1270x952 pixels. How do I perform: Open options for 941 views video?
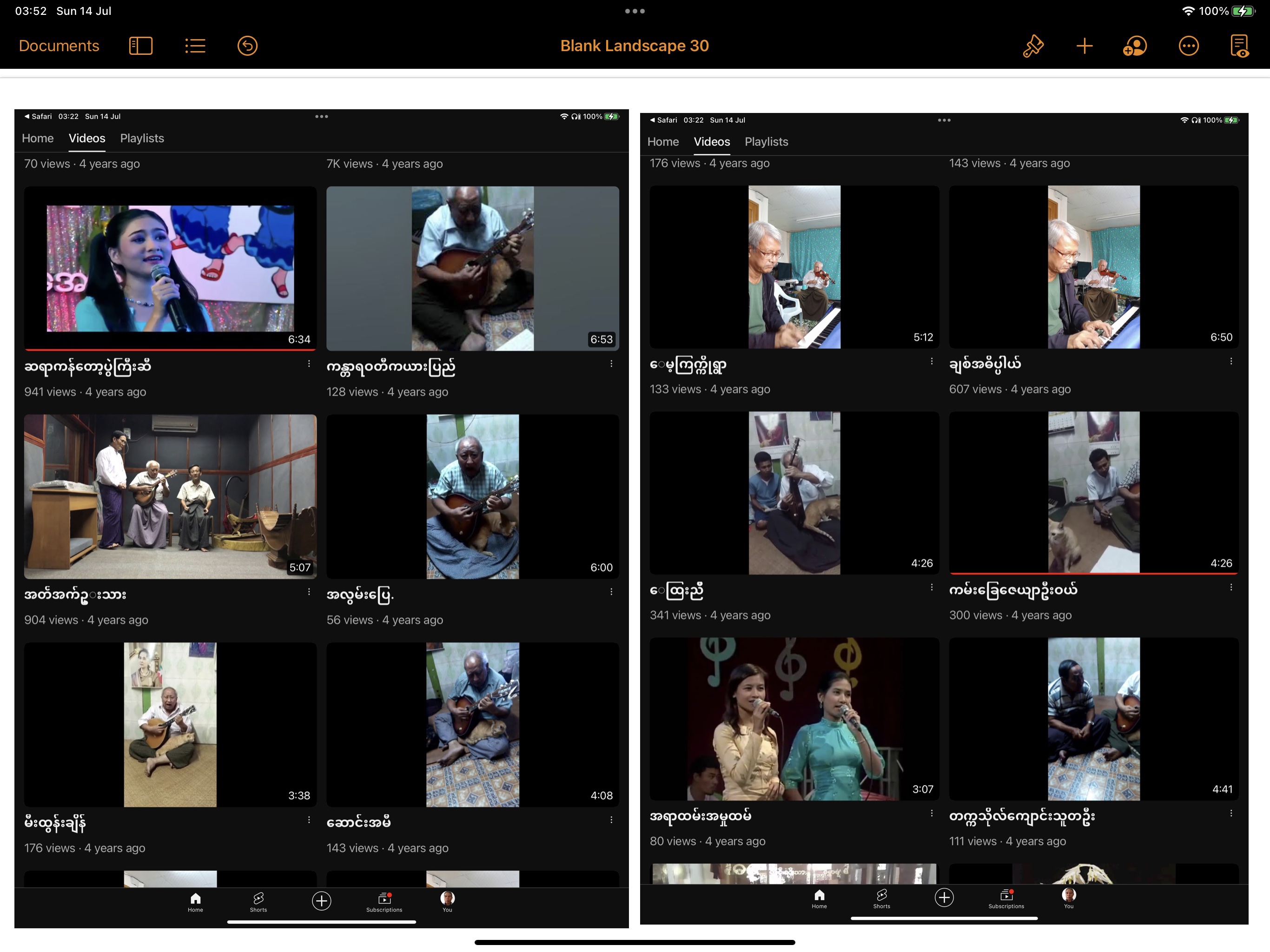(309, 364)
